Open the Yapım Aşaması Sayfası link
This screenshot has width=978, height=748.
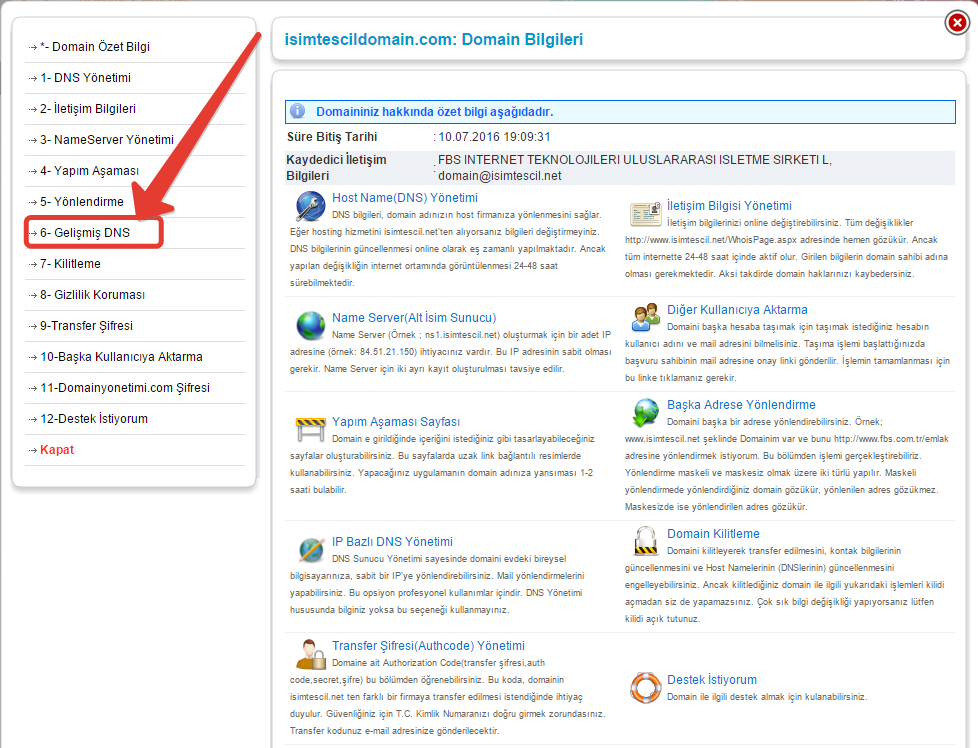pyautogui.click(x=396, y=422)
